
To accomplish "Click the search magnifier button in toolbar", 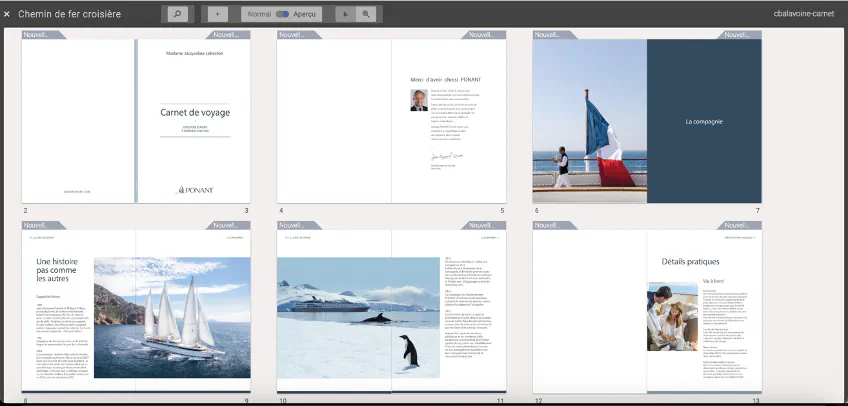I will tap(177, 14).
